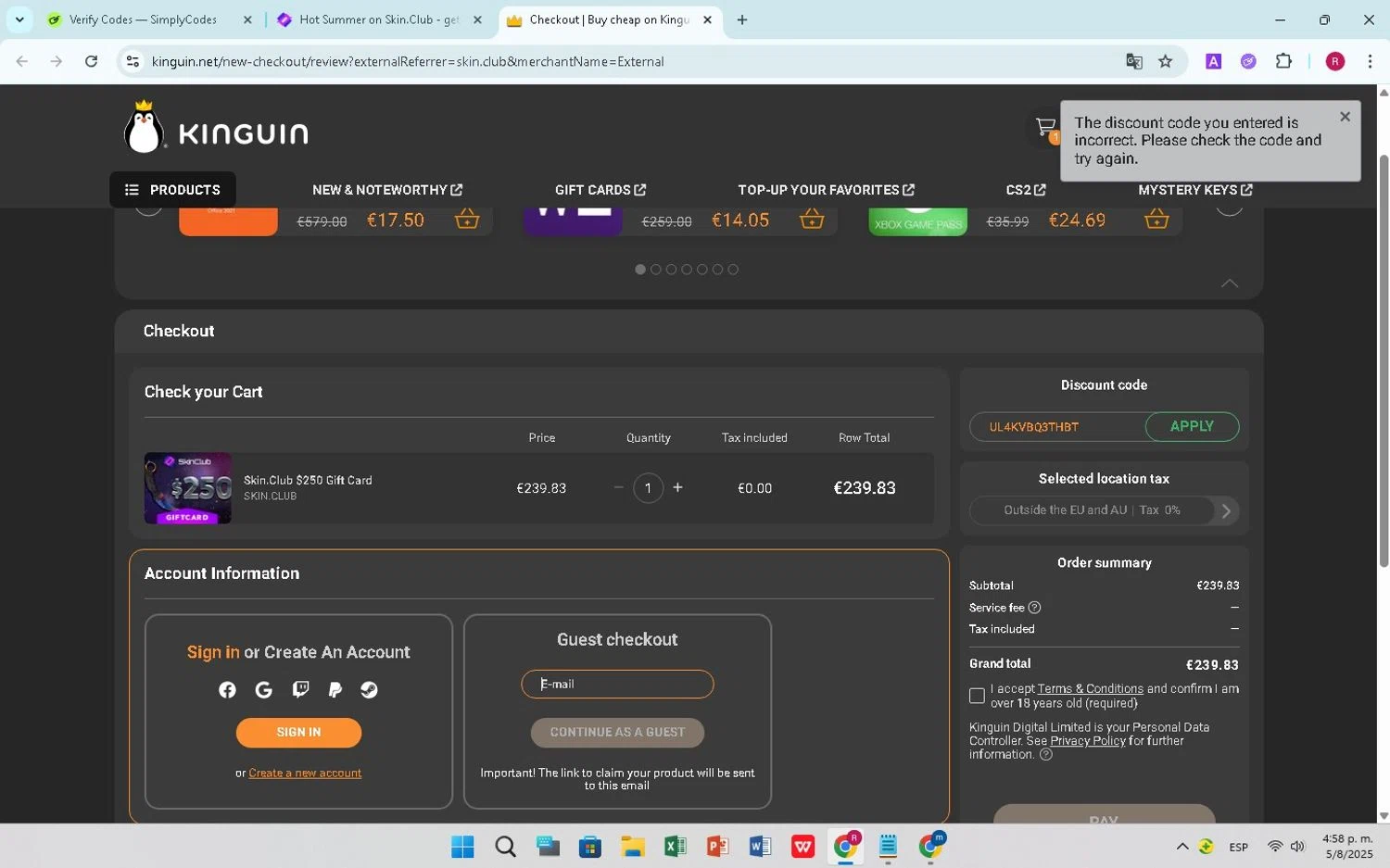Open the PRODUCTS menu
The image size is (1390, 868).
(x=172, y=190)
